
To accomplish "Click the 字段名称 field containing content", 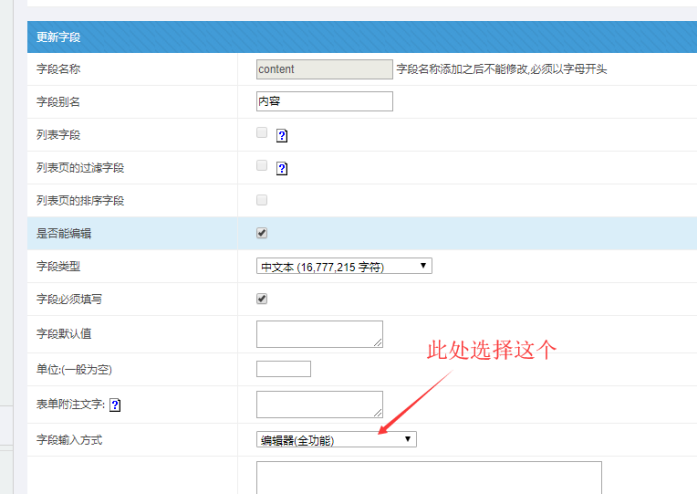I will point(324,69).
